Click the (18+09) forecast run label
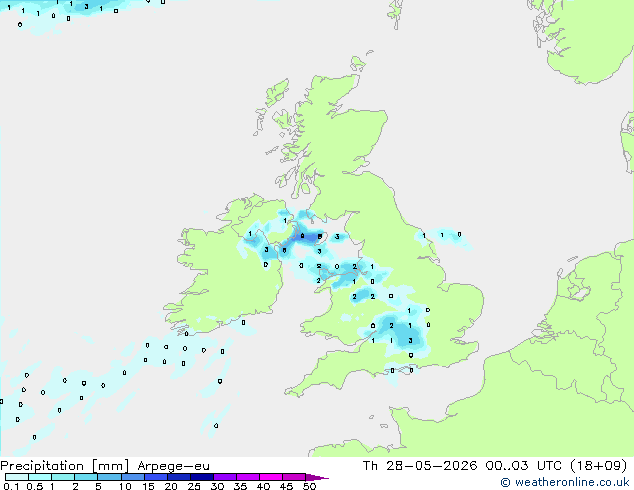The width and height of the screenshot is (634, 490). point(598,466)
